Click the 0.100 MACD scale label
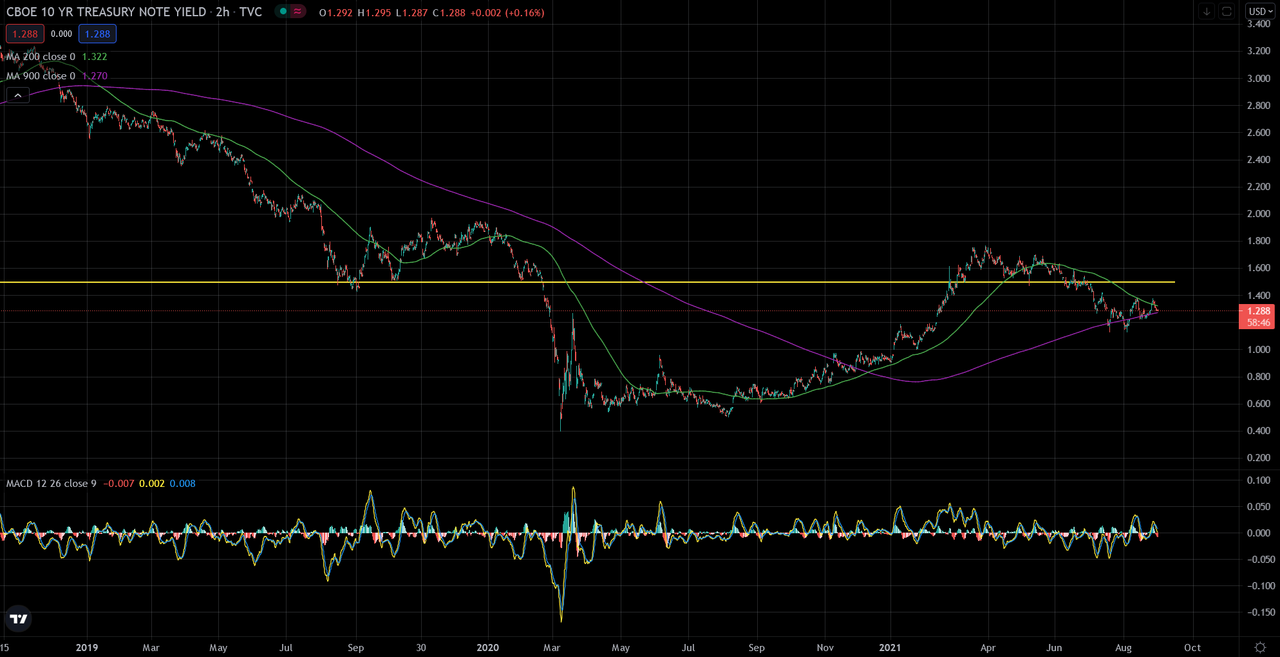Viewport: 1280px width, 657px height. 1259,480
